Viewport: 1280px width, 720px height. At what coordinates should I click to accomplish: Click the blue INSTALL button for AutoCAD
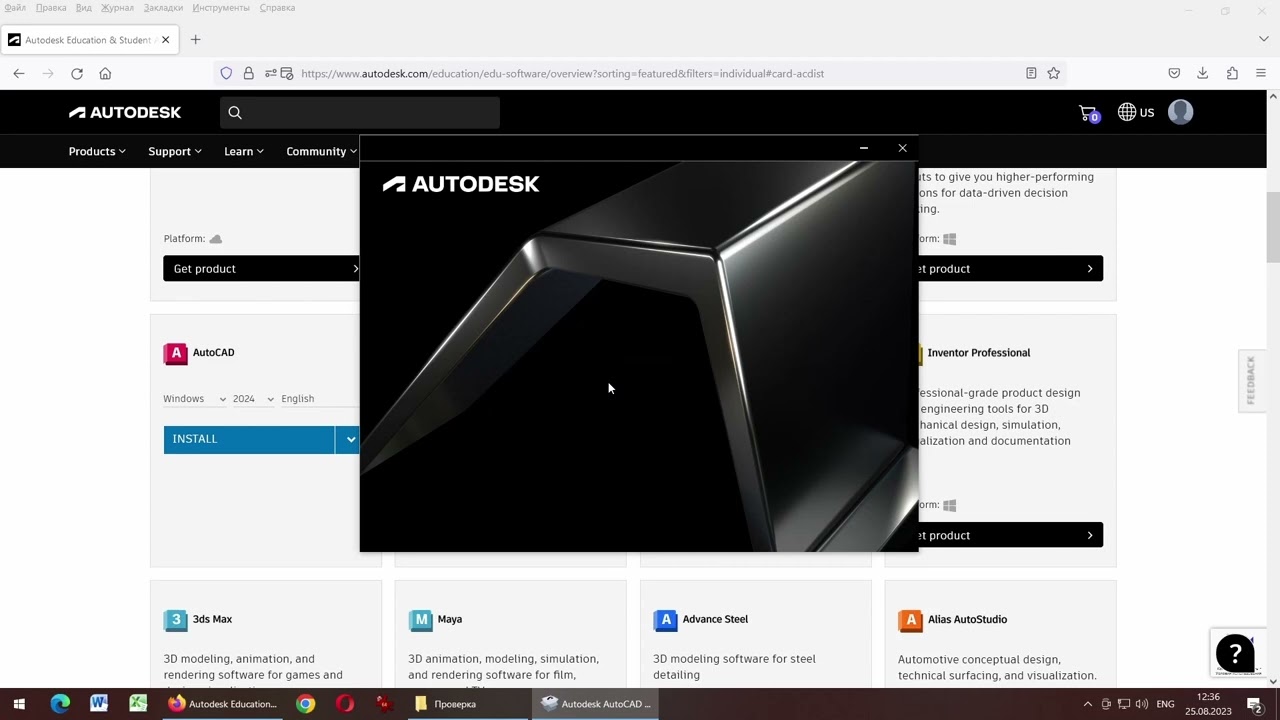249,439
